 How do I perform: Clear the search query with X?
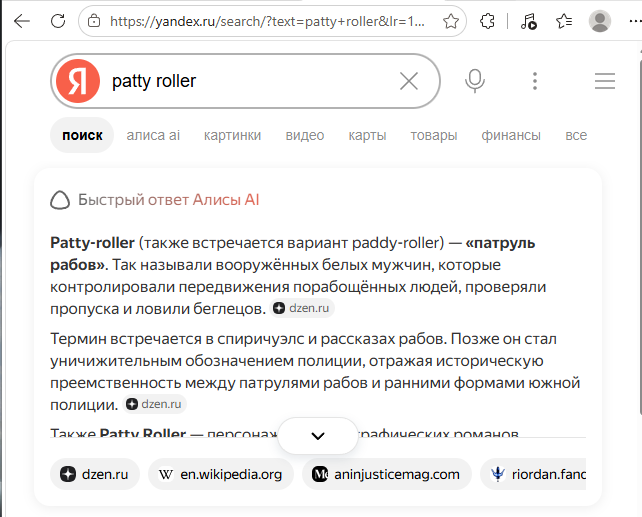[x=409, y=81]
